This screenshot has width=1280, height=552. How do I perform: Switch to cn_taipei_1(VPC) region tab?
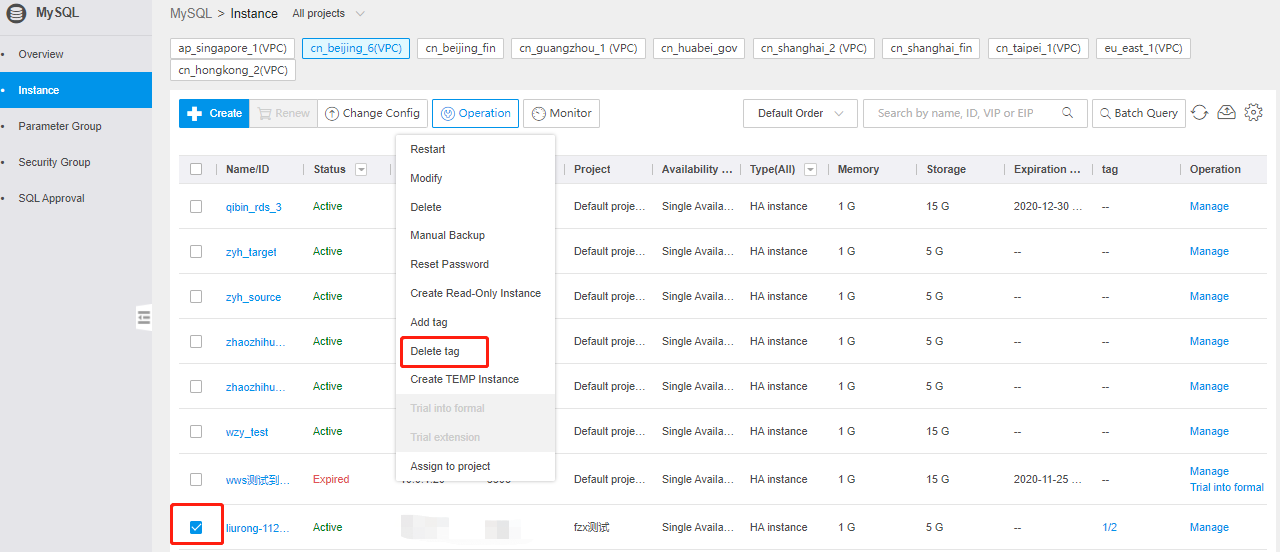point(1038,48)
